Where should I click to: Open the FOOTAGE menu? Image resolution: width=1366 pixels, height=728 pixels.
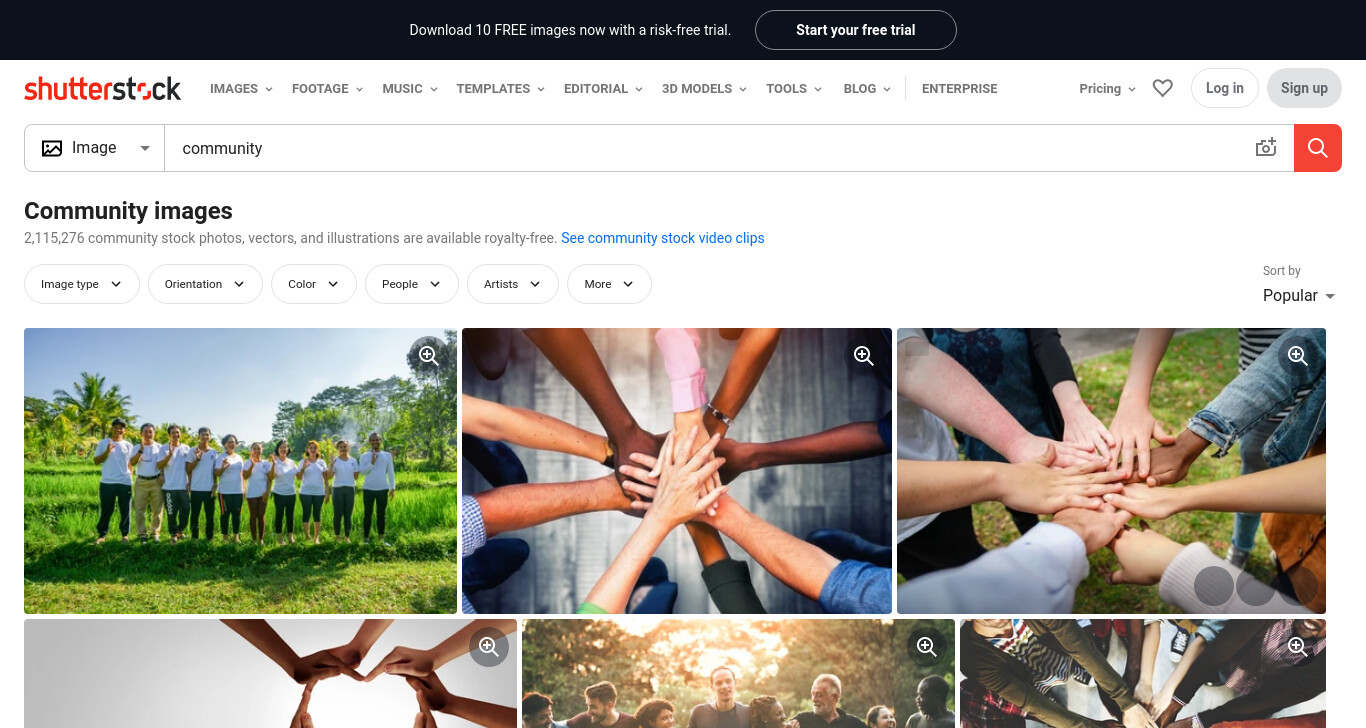click(x=327, y=88)
